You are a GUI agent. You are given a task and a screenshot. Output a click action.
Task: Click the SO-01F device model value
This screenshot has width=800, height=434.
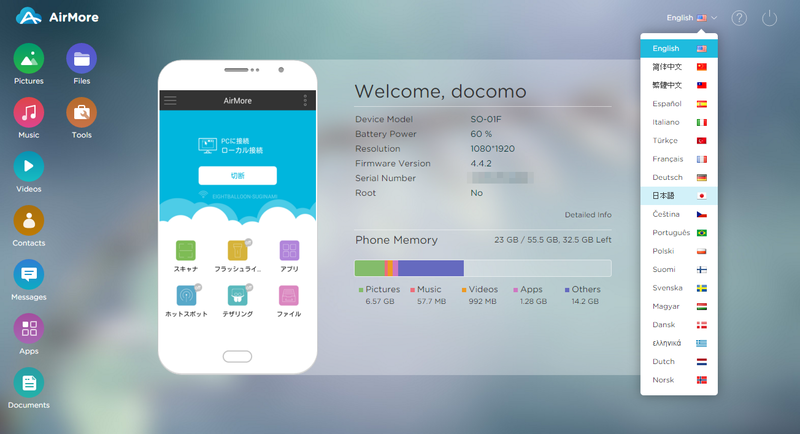(x=486, y=119)
